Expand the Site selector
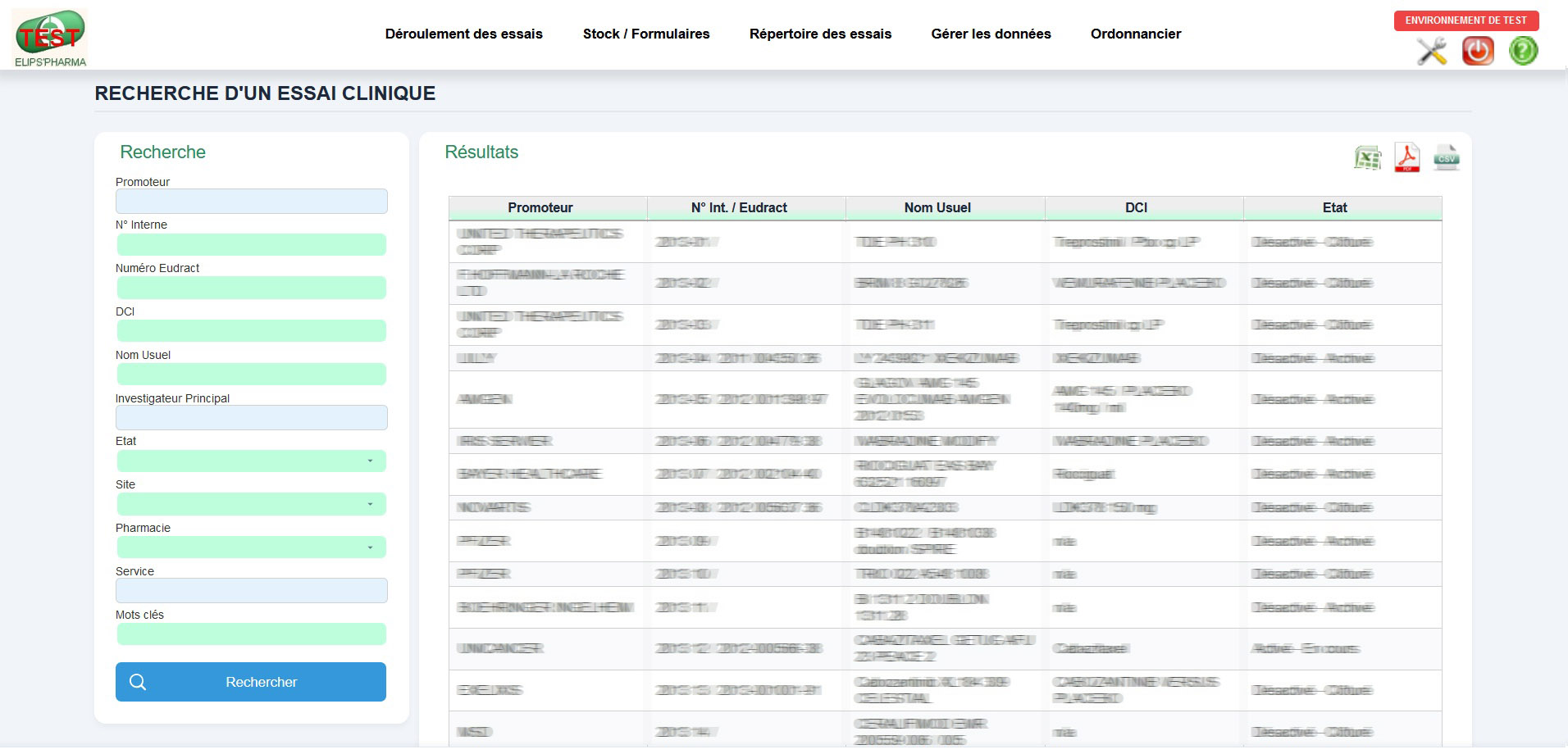The width and height of the screenshot is (1568, 754). 251,504
